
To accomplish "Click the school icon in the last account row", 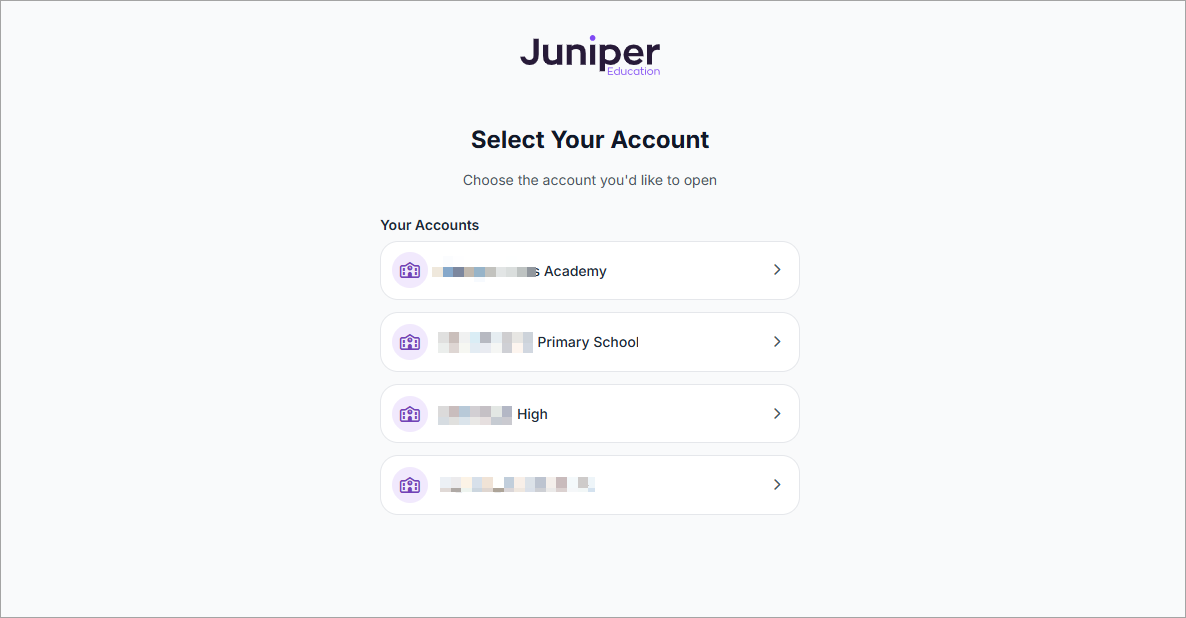I will point(410,485).
